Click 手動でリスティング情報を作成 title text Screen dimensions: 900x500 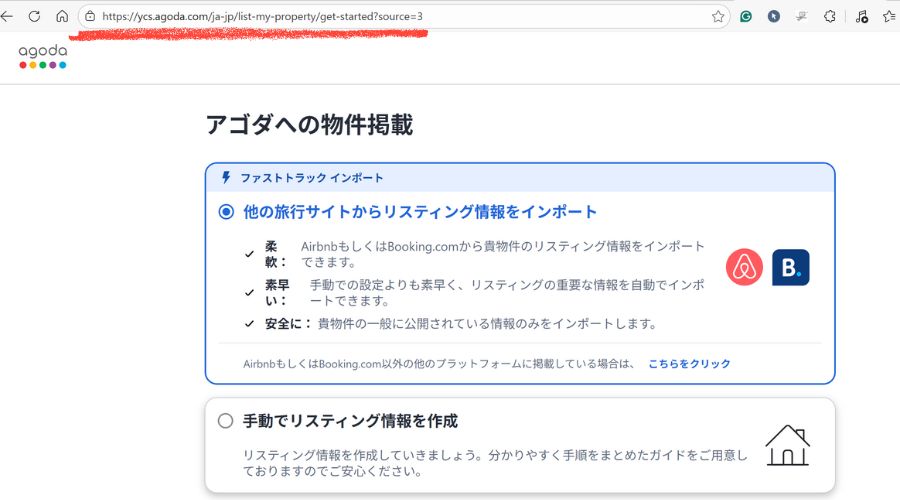[350, 421]
